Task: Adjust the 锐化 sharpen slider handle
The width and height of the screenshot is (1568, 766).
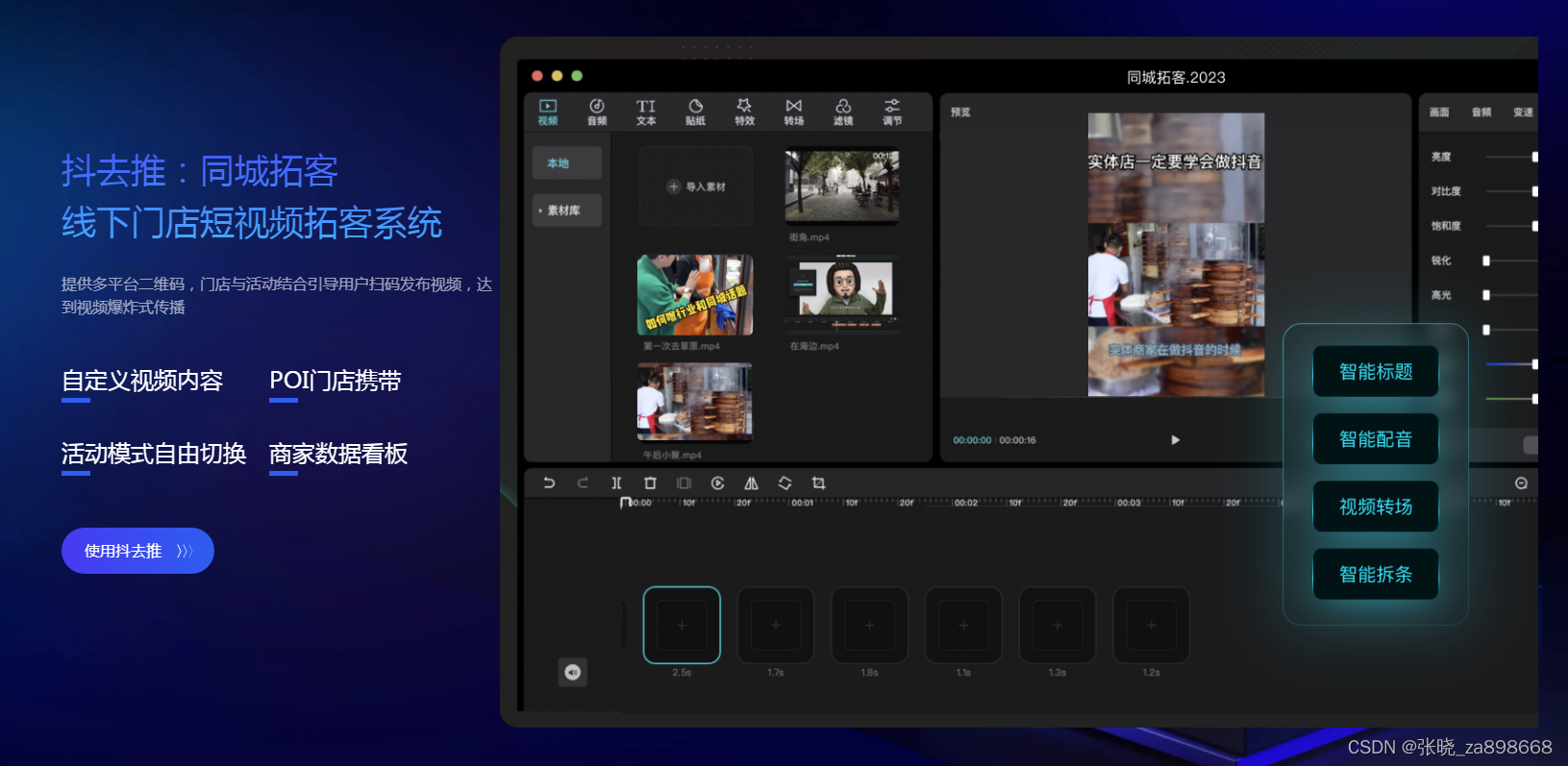Action: click(1486, 260)
